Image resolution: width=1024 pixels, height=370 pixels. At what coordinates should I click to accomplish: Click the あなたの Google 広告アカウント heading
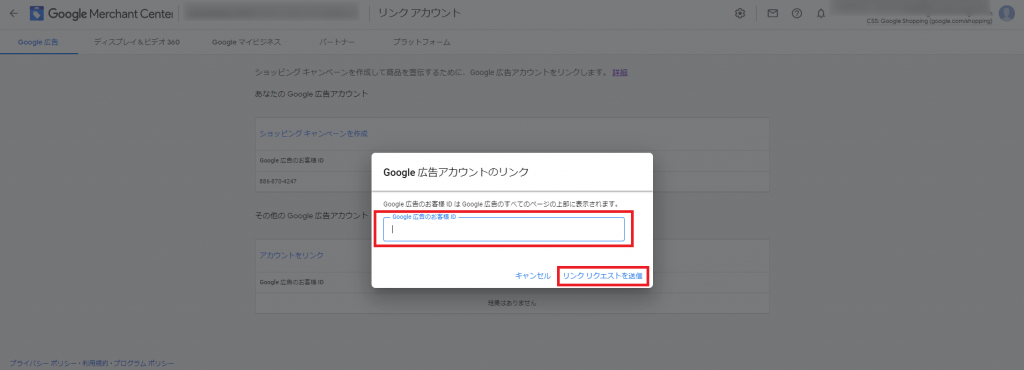tap(312, 94)
